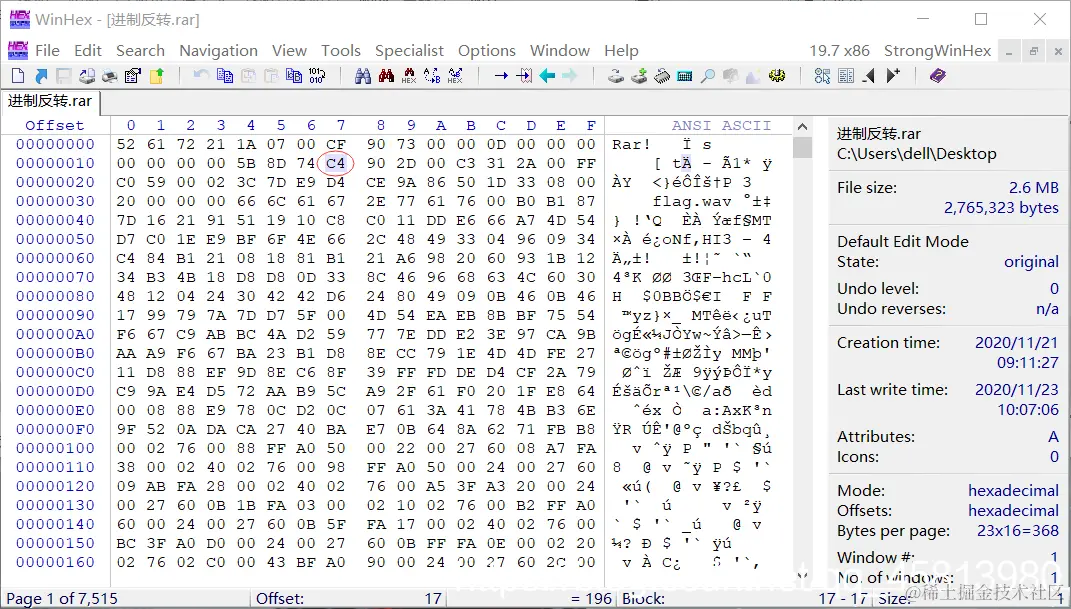Open the View menu
Image resolution: width=1071 pixels, height=609 pixels.
[x=289, y=51]
